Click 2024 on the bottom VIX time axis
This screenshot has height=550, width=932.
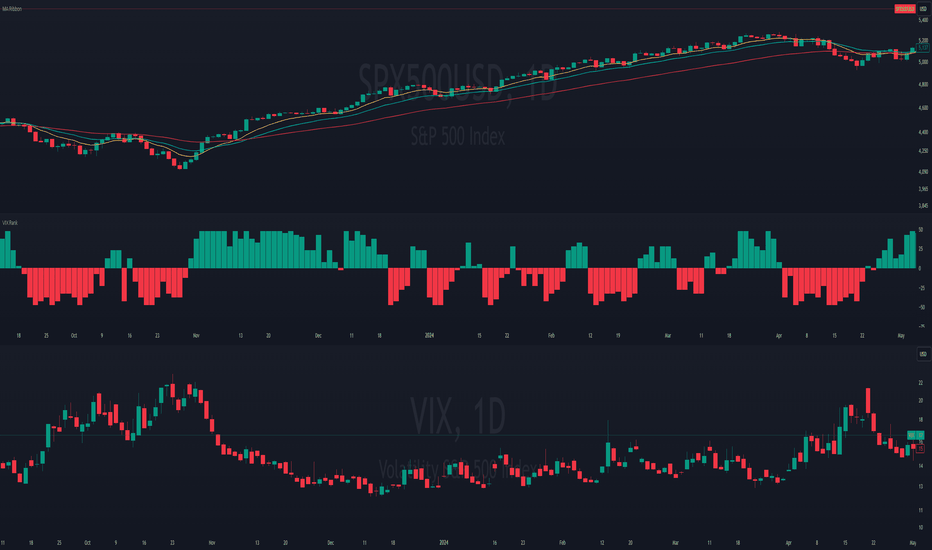tap(443, 543)
